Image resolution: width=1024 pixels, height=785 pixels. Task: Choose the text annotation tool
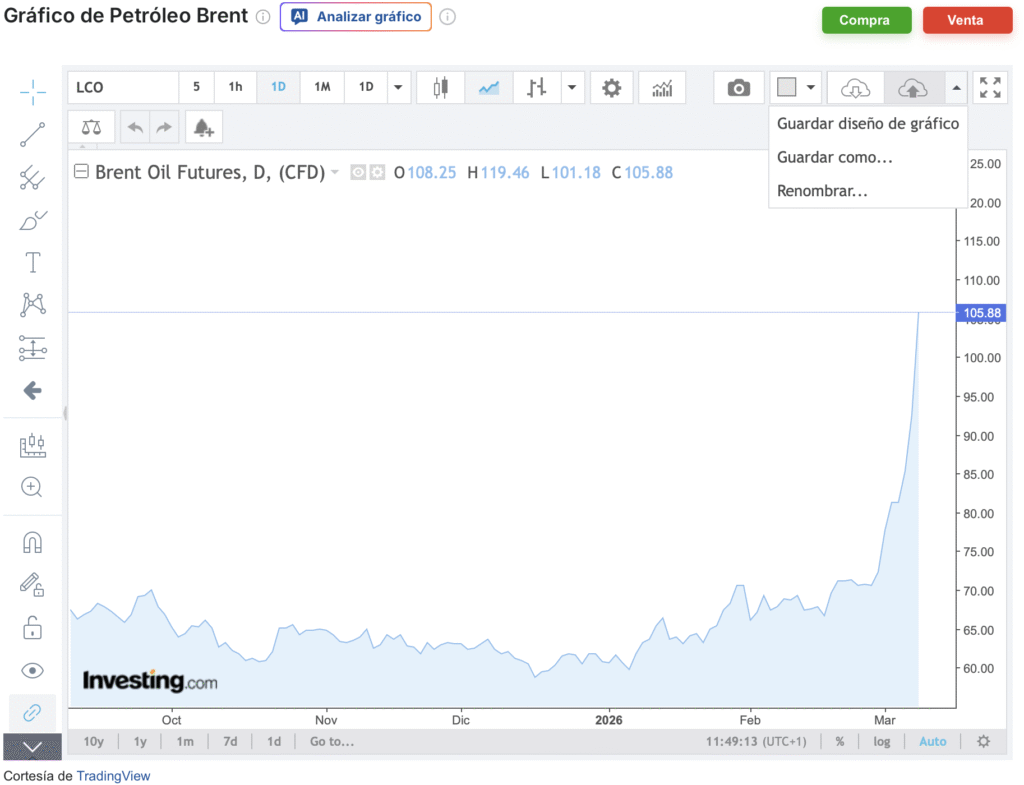32,263
